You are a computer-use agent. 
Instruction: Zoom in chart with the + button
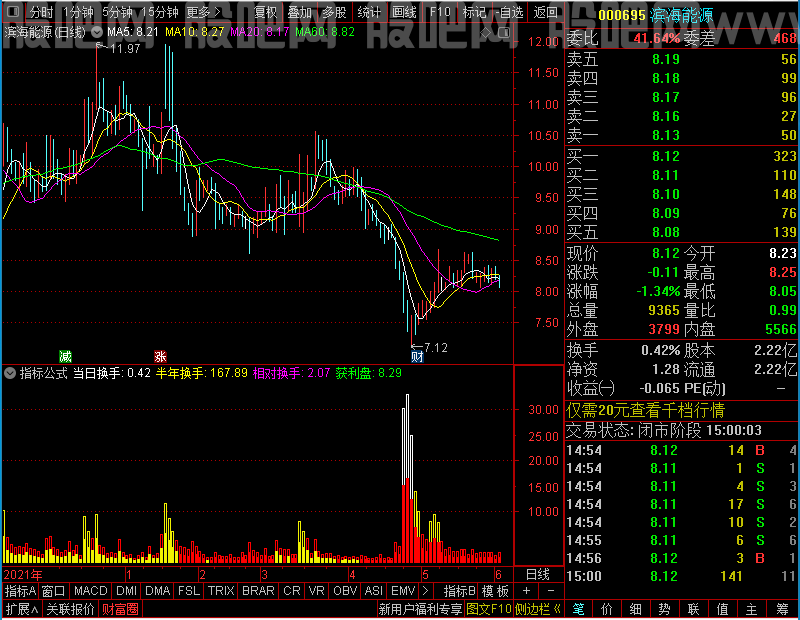(x=527, y=591)
